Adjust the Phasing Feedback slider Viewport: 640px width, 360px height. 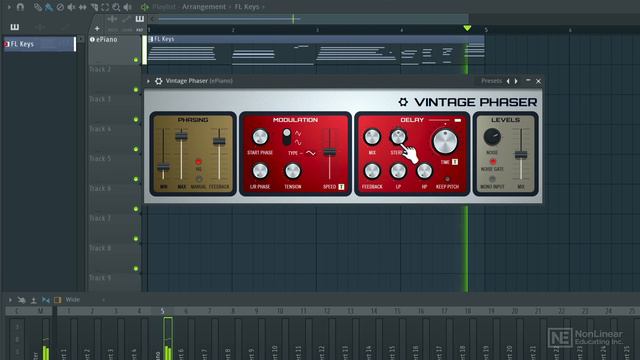coord(219,141)
